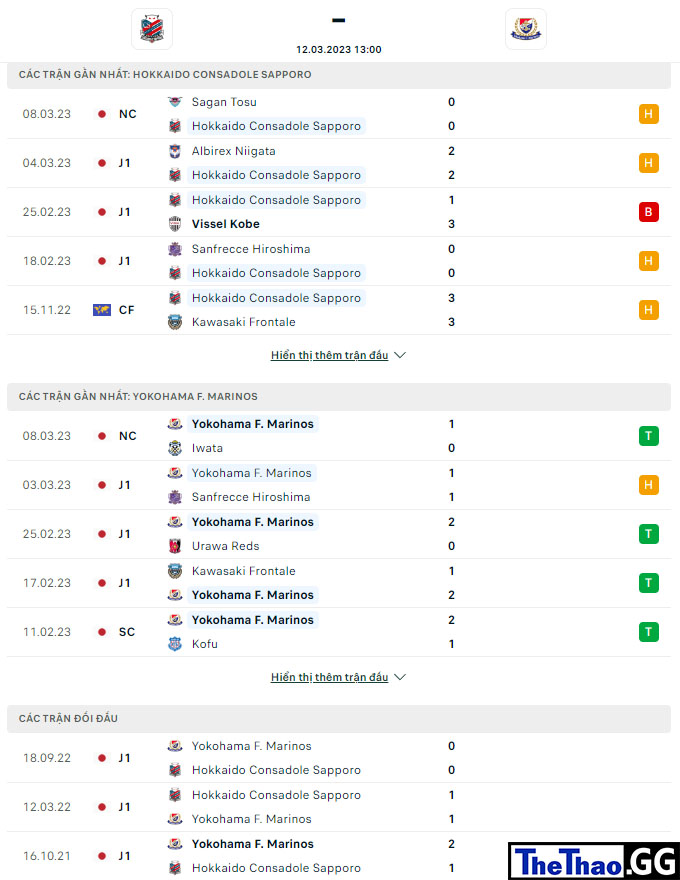
Task: Select the Các trận gần nhất: Yokohama F. Marinos header
Action: (339, 396)
